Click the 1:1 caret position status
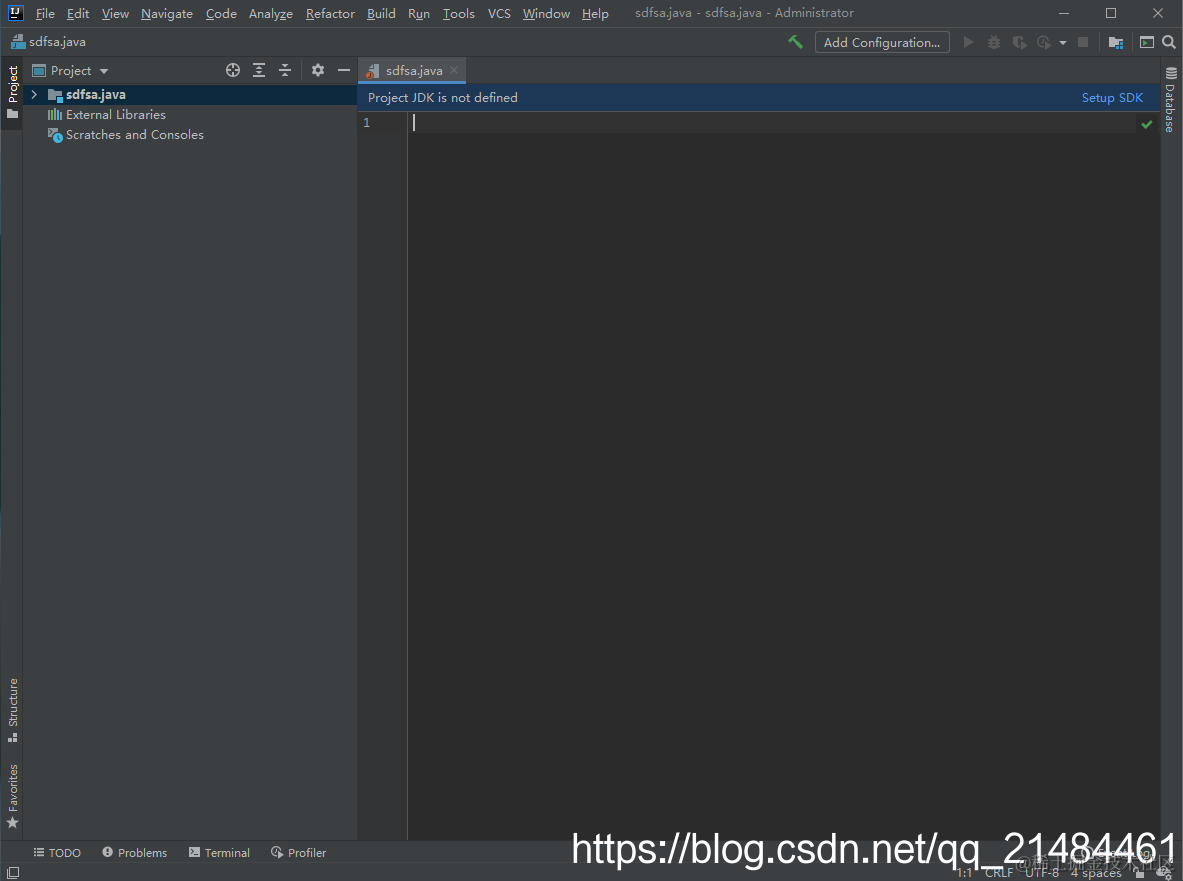The width and height of the screenshot is (1183, 881). point(965,873)
